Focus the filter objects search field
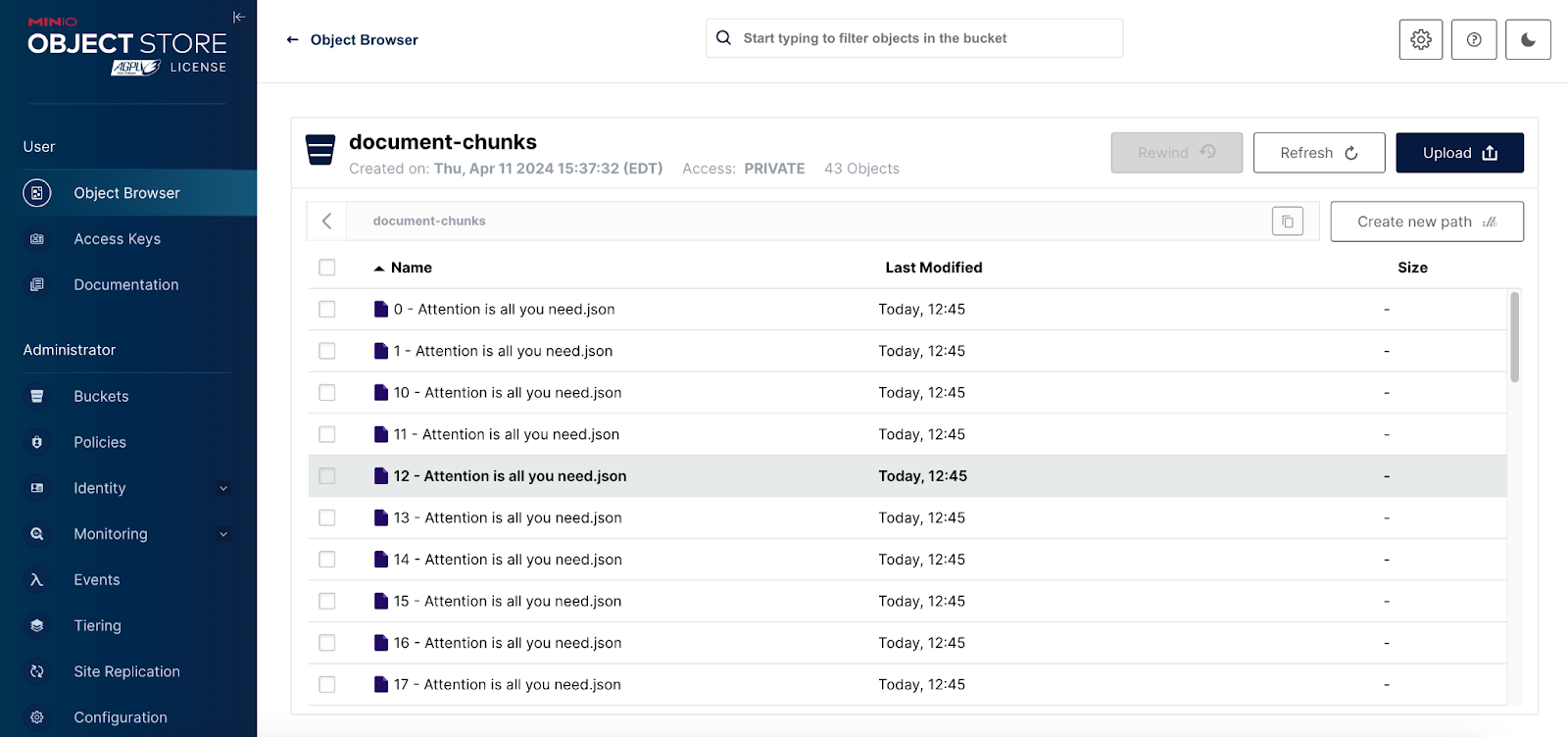This screenshot has width=1568, height=737. 921,38
